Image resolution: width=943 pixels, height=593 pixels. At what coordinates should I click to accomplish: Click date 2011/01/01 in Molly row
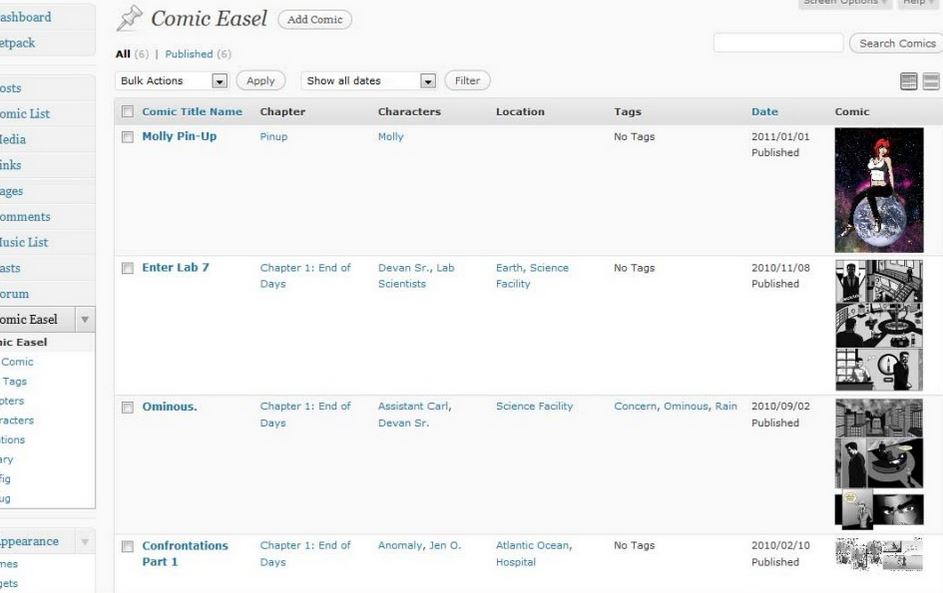pyautogui.click(x=780, y=137)
